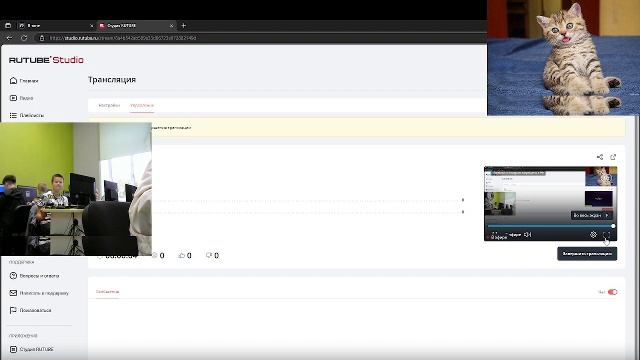This screenshot has width=640, height=360.
Task: Toggle the chat switch
Action: click(612, 292)
